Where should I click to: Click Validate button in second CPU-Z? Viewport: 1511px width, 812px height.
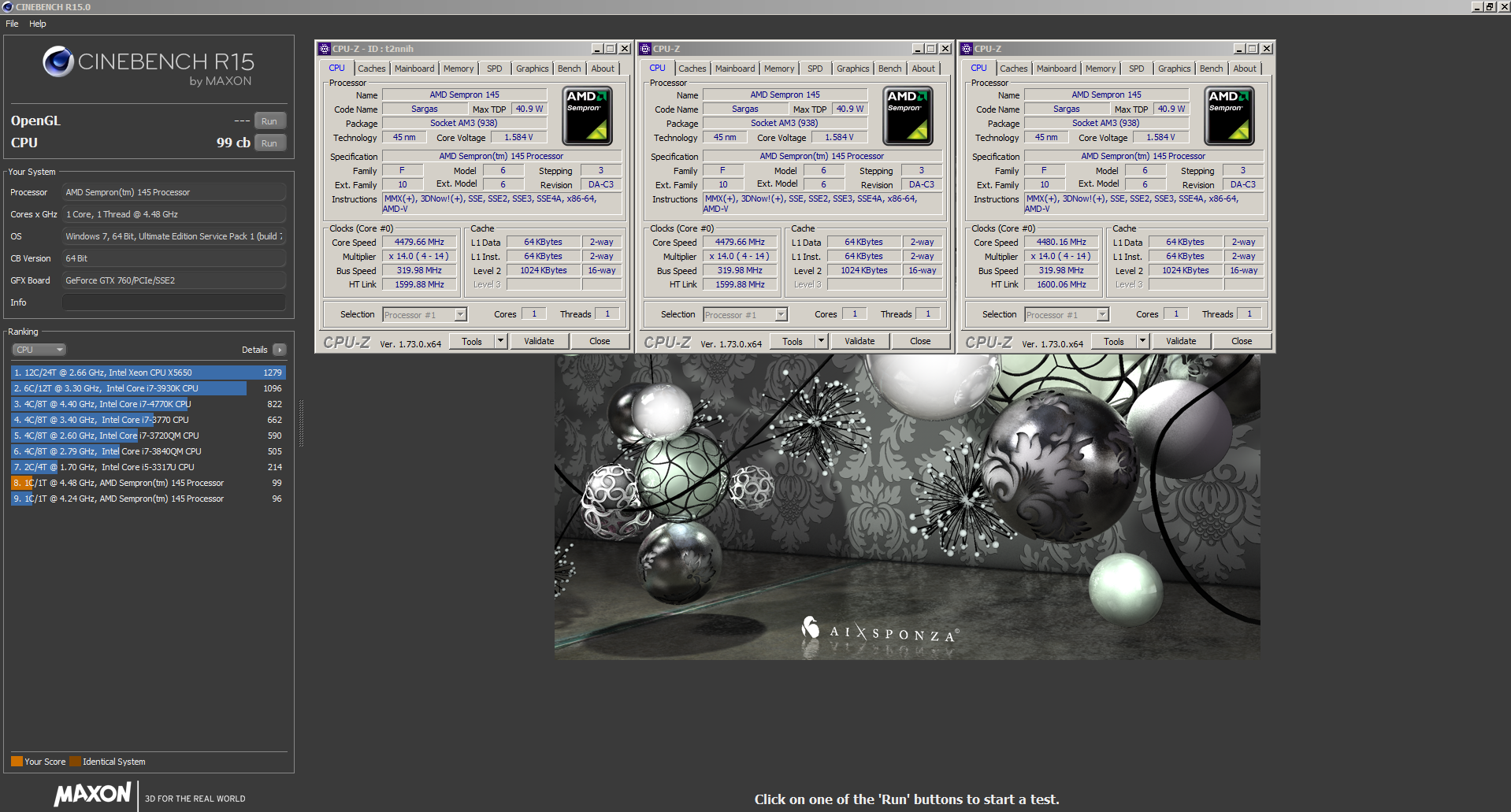point(860,341)
